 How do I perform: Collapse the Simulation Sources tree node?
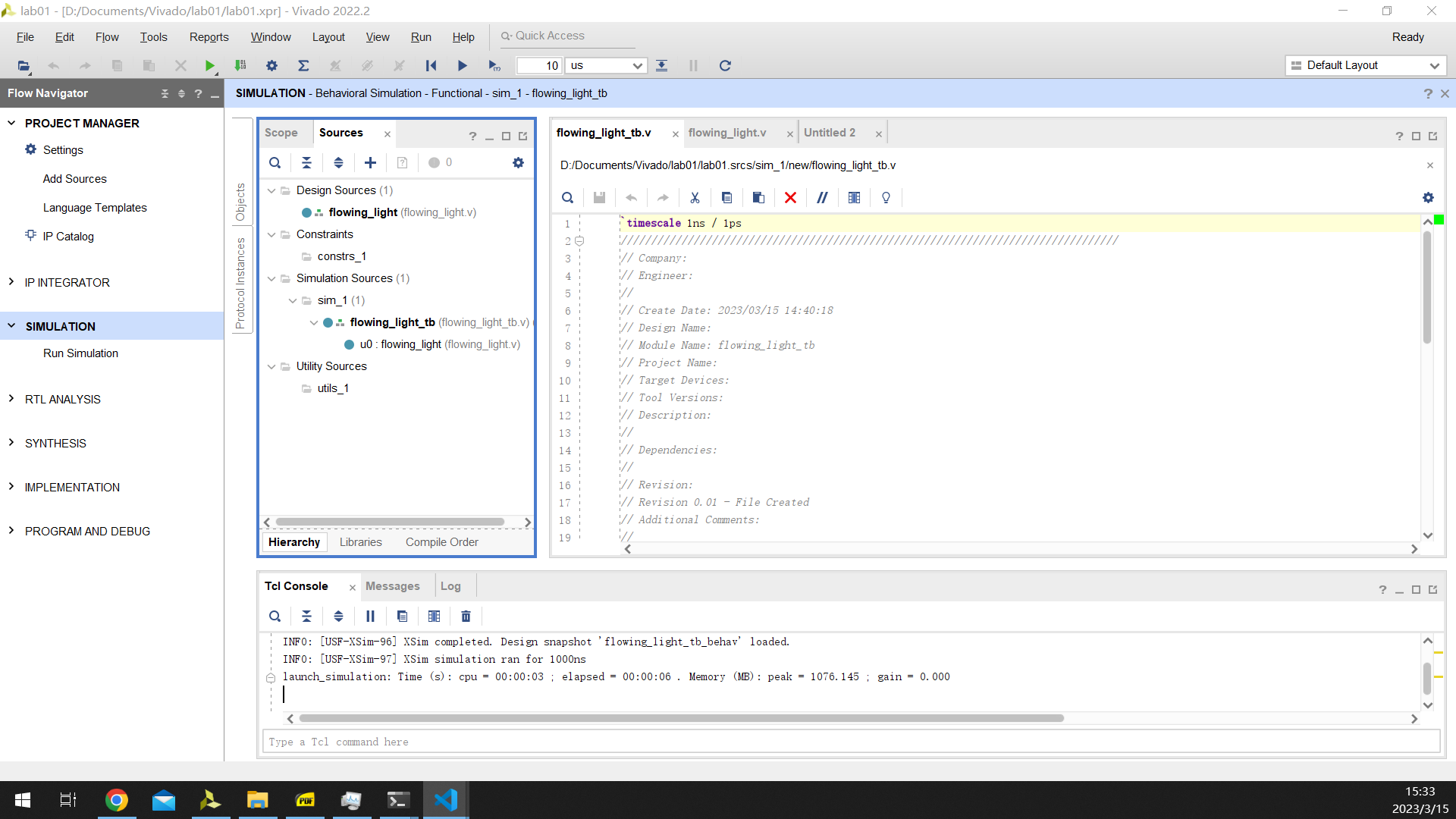tap(271, 279)
